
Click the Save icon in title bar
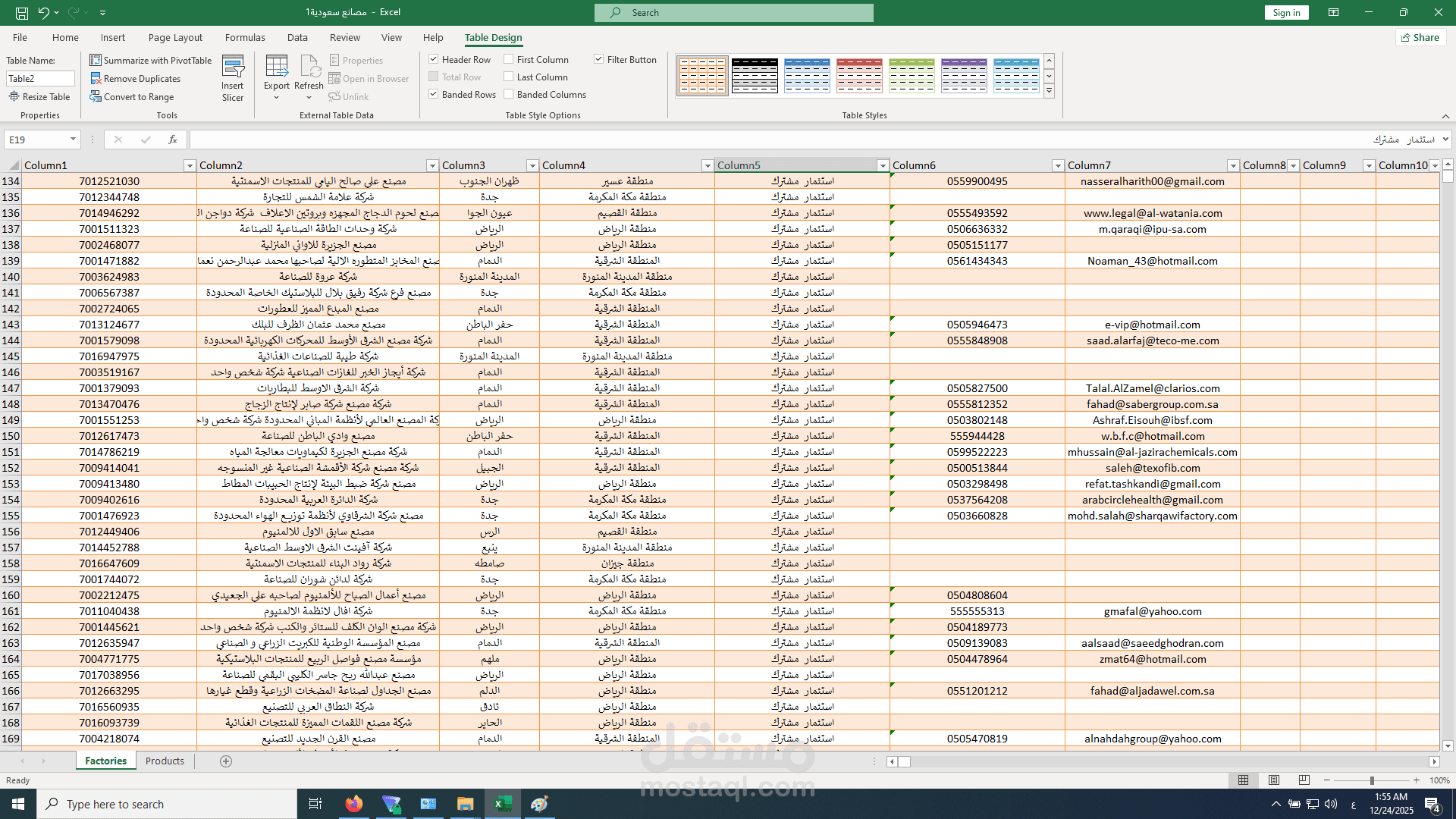pos(22,13)
